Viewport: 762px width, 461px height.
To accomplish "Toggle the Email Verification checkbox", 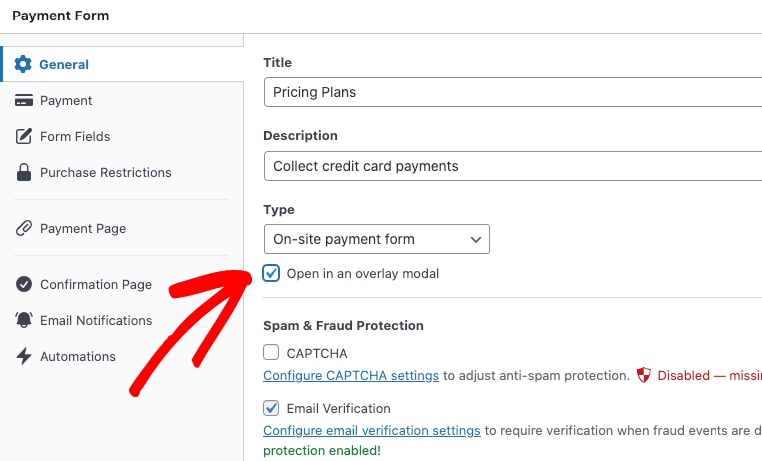I will [271, 408].
